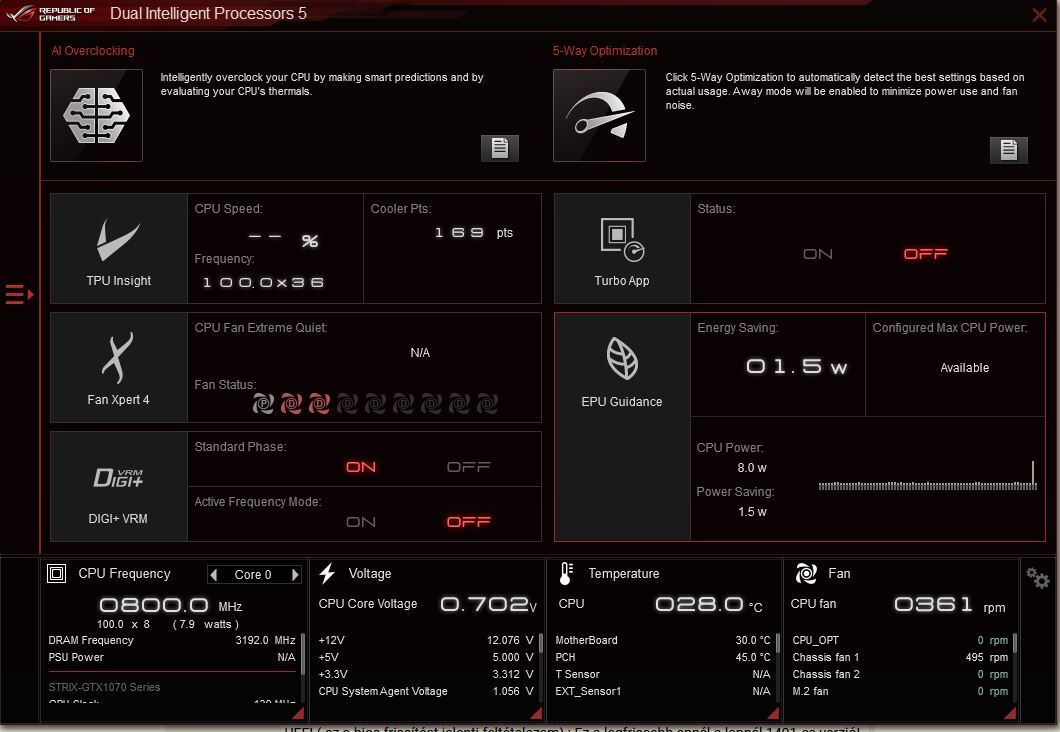Open settings gear at bottom right
Image resolution: width=1060 pixels, height=732 pixels.
(x=1038, y=578)
